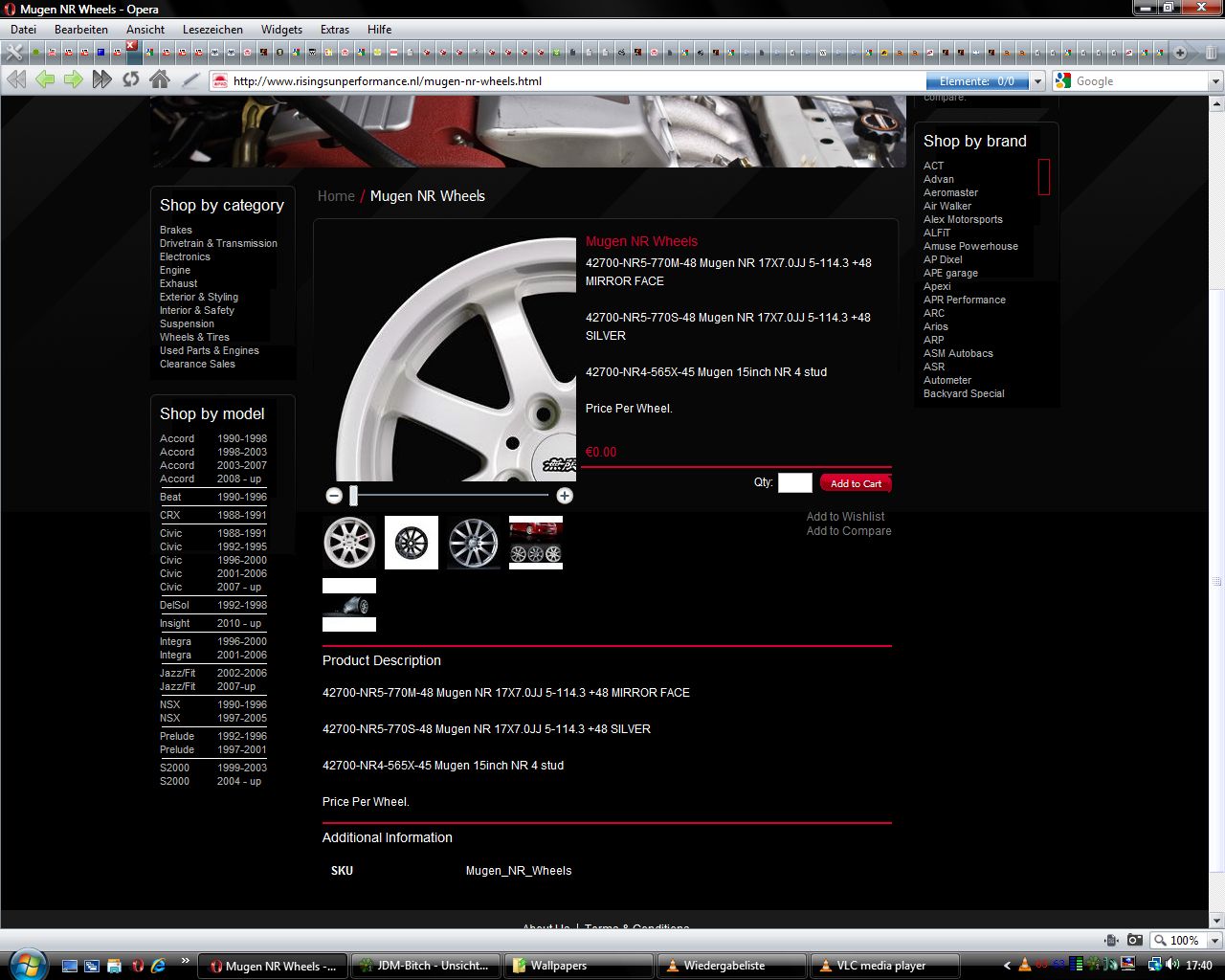Click the Reload page icon
Image resolution: width=1225 pixels, height=980 pixels.
click(130, 80)
